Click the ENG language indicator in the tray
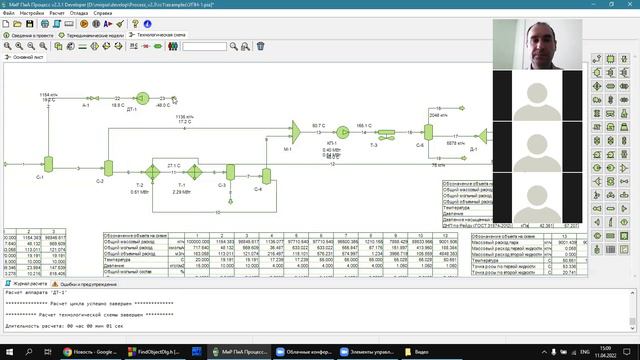 (585, 352)
